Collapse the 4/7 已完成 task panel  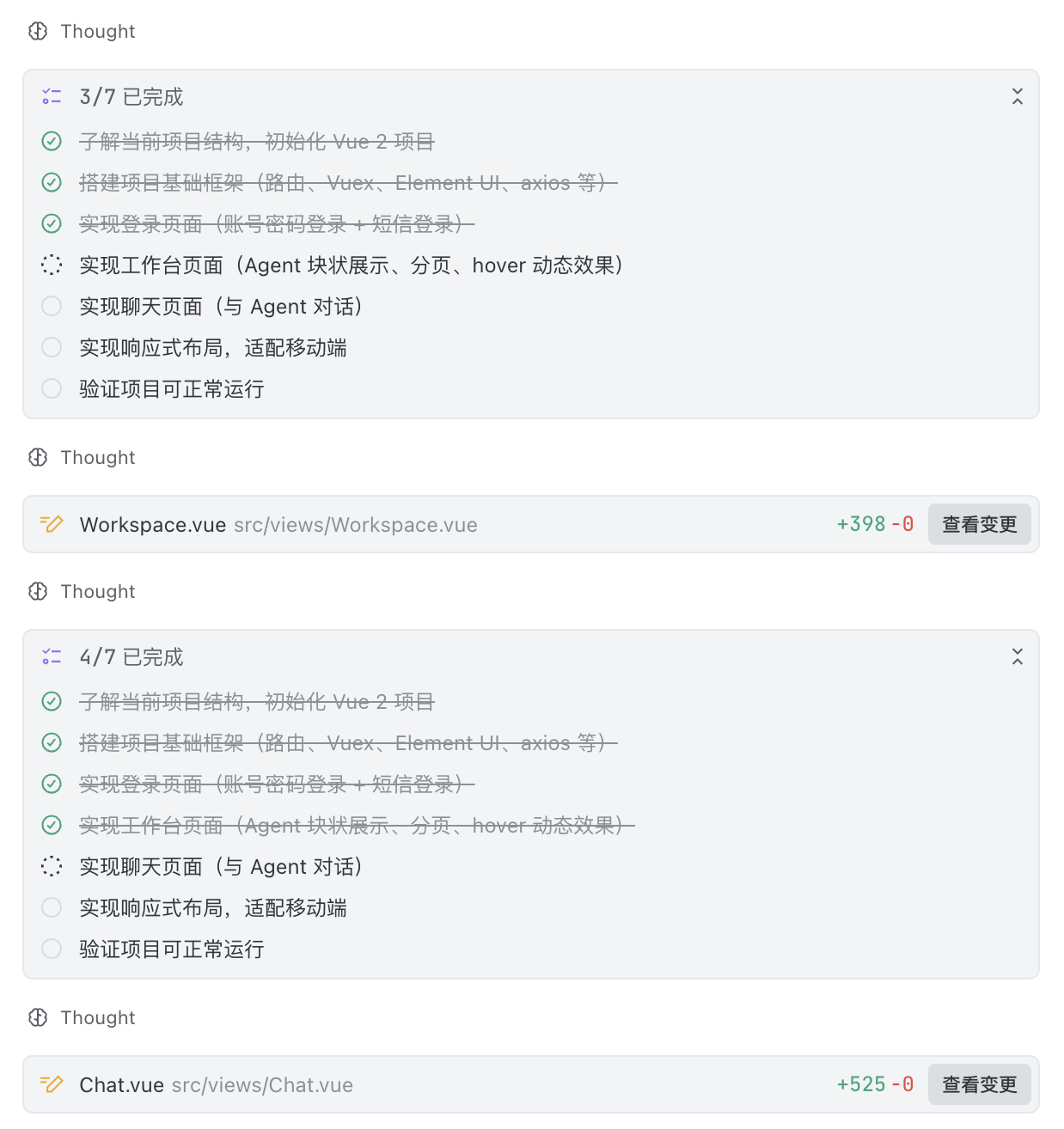point(1018,657)
